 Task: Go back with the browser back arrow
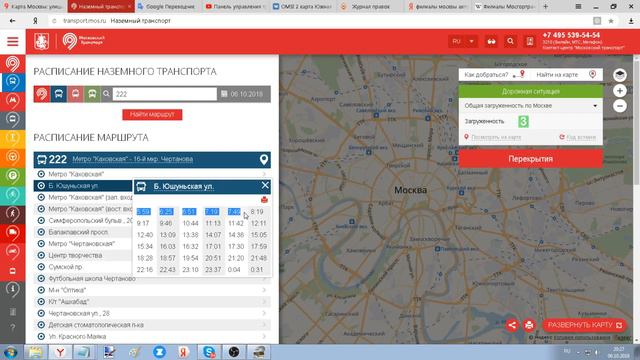pyautogui.click(x=12, y=21)
